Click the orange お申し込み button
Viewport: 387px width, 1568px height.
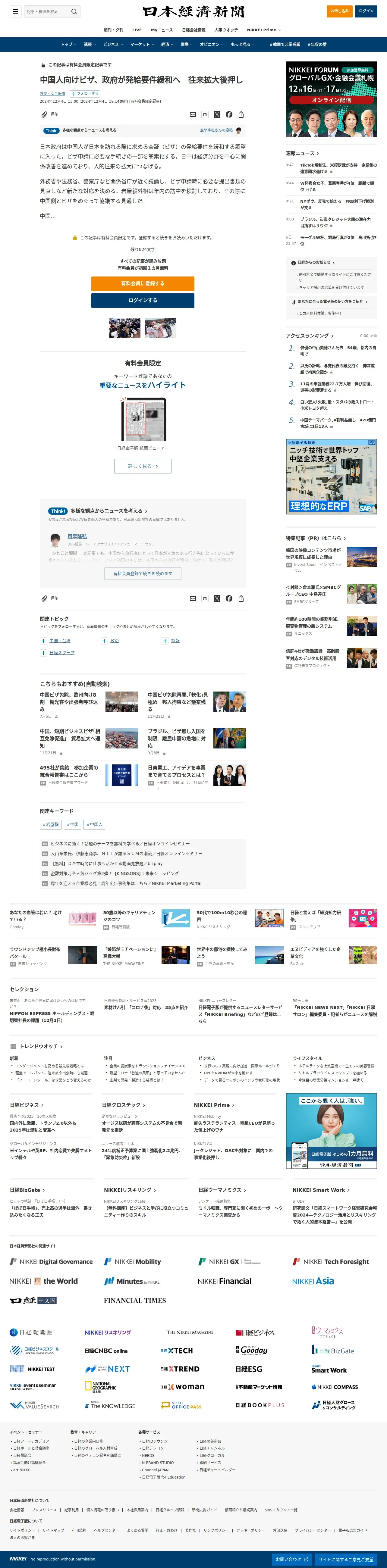[x=339, y=11]
